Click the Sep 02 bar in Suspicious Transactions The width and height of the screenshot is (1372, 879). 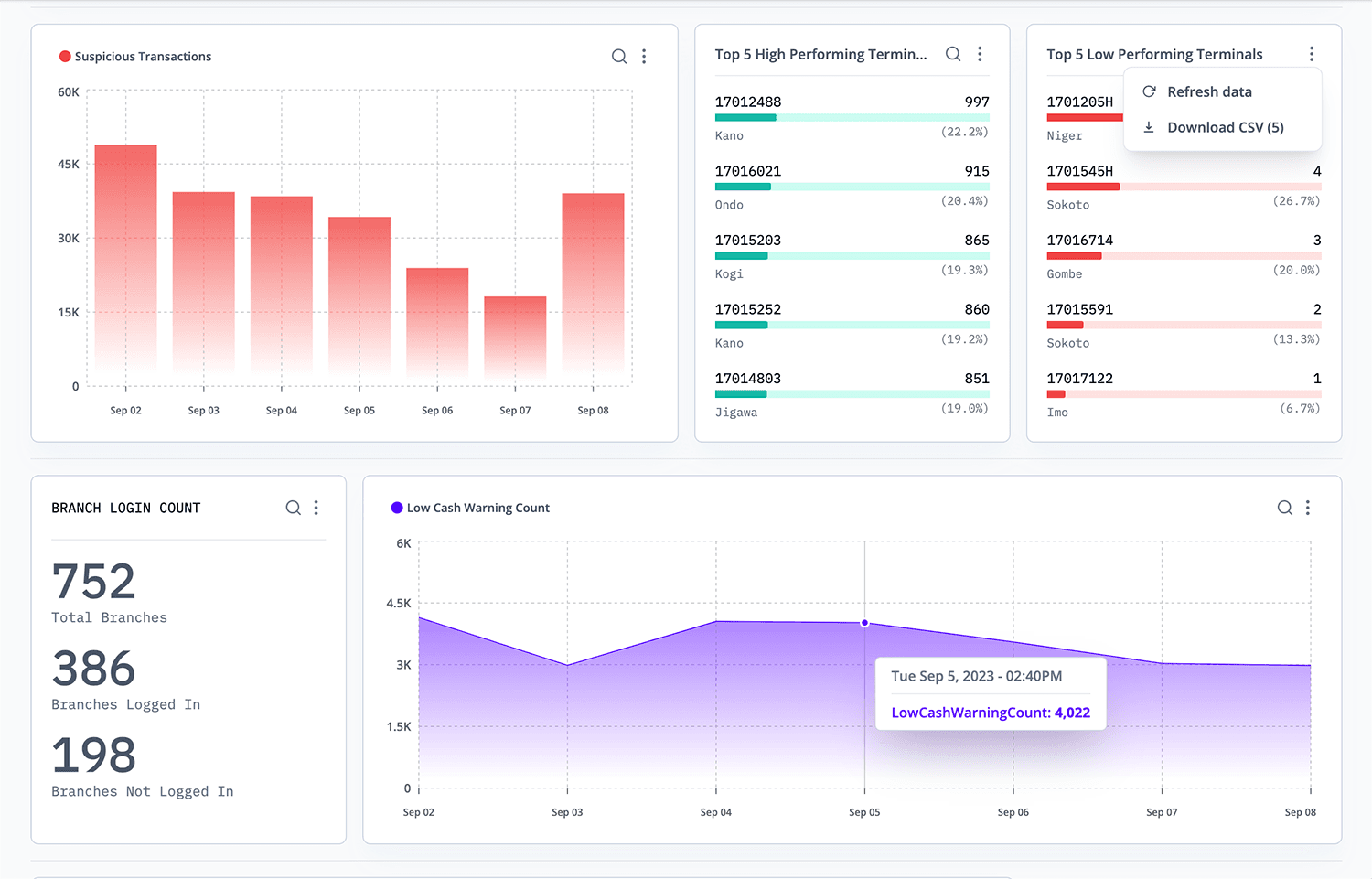tap(126, 265)
